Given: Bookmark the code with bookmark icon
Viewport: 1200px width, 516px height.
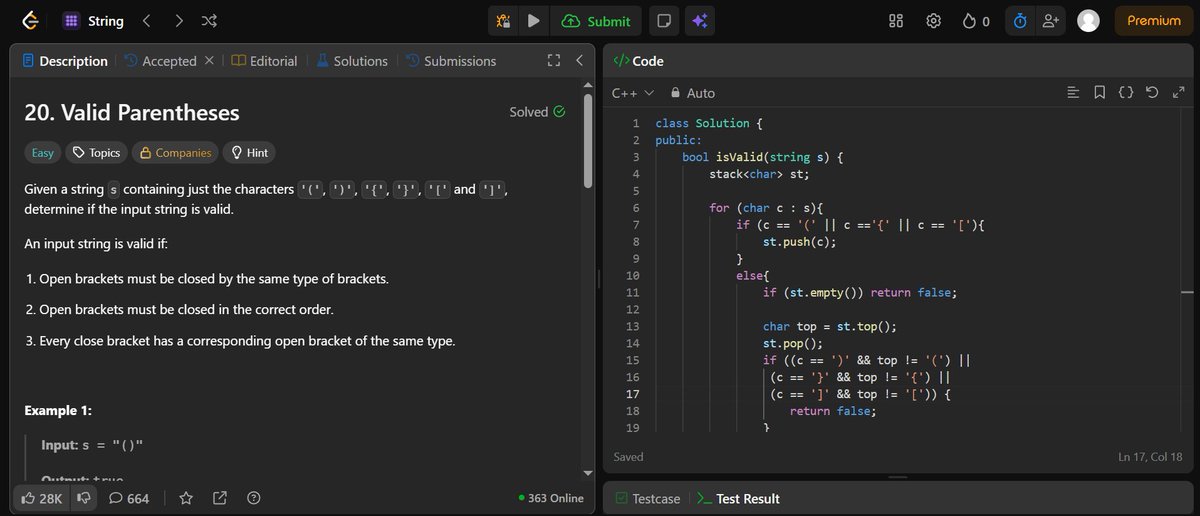Looking at the screenshot, I should (x=1099, y=93).
